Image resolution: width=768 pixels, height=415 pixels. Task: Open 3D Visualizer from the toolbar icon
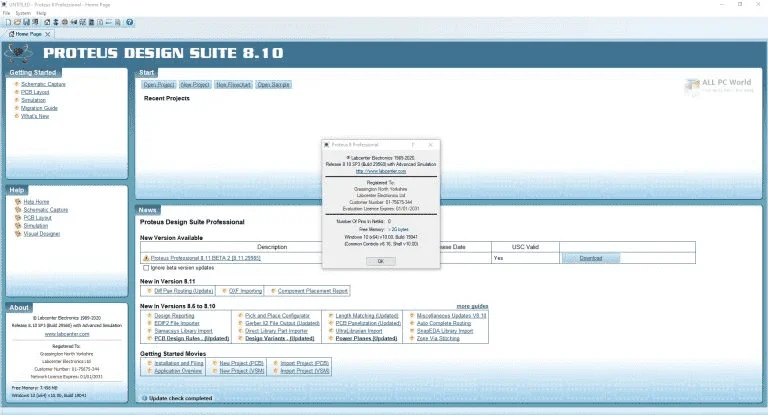click(x=74, y=22)
